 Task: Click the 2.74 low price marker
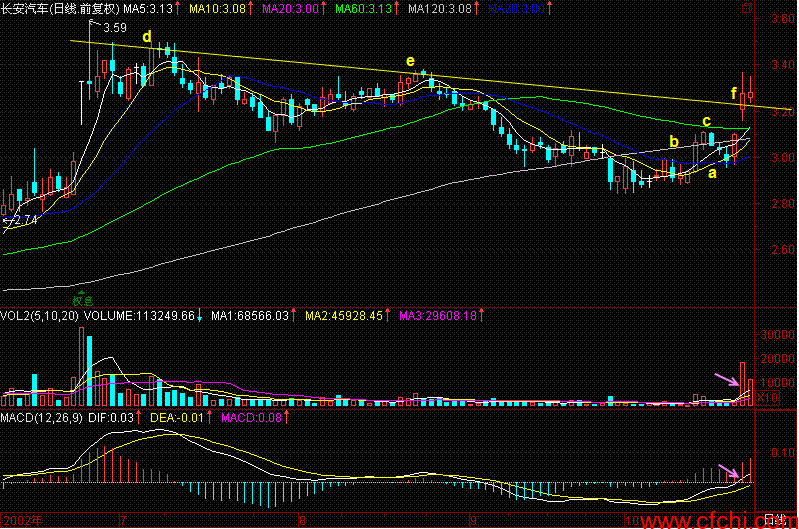point(25,221)
